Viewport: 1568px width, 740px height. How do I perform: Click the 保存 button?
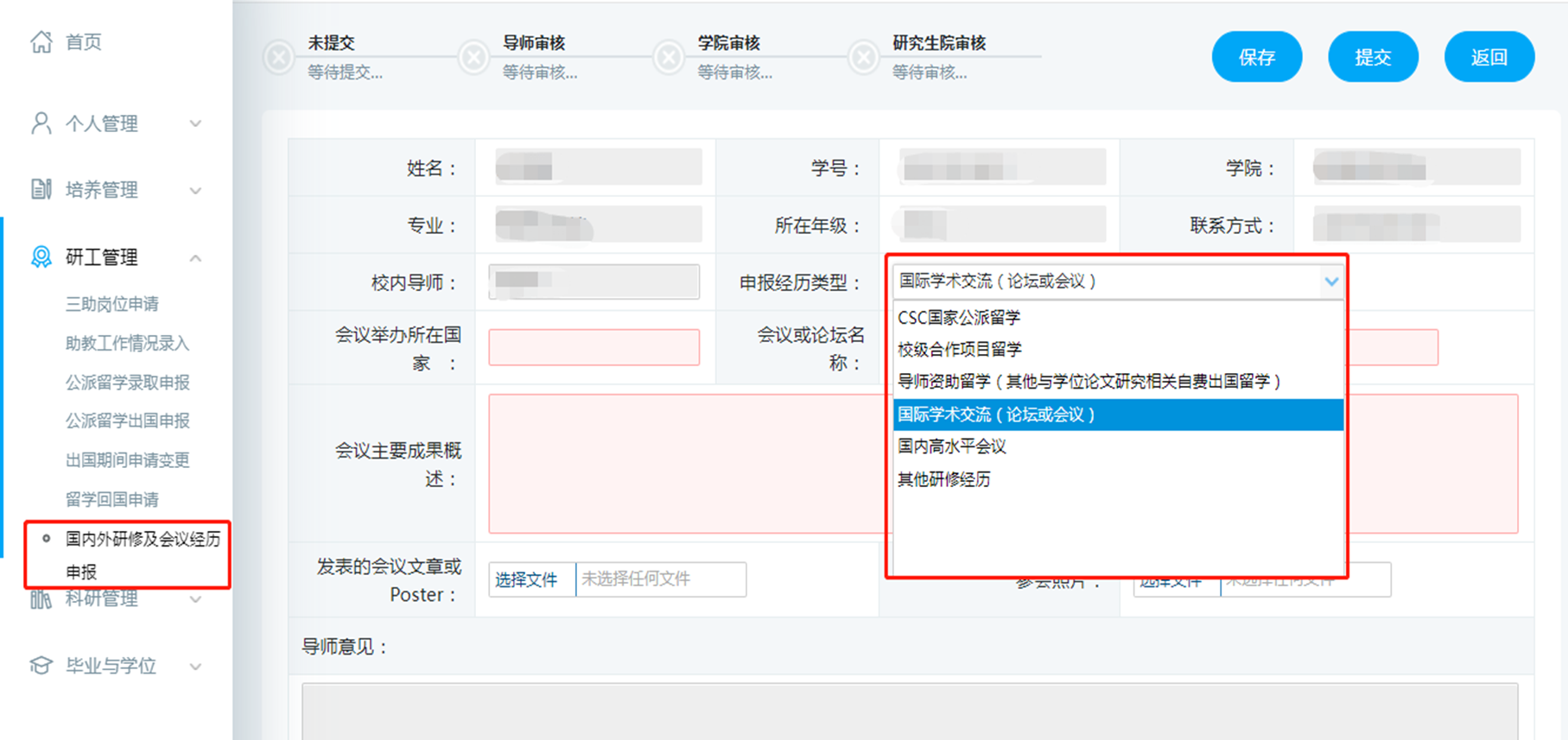click(1256, 57)
